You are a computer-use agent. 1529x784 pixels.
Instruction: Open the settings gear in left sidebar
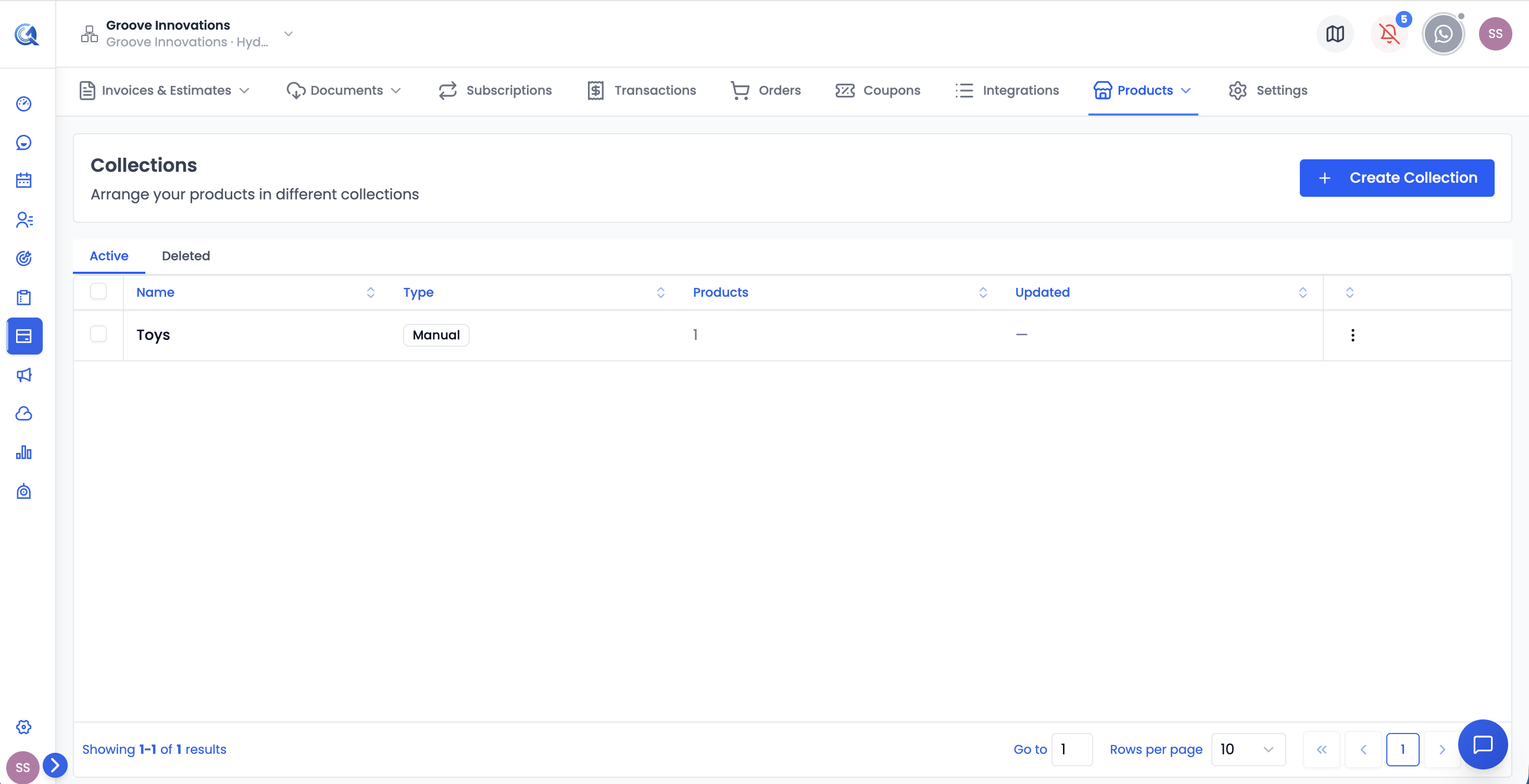24,727
